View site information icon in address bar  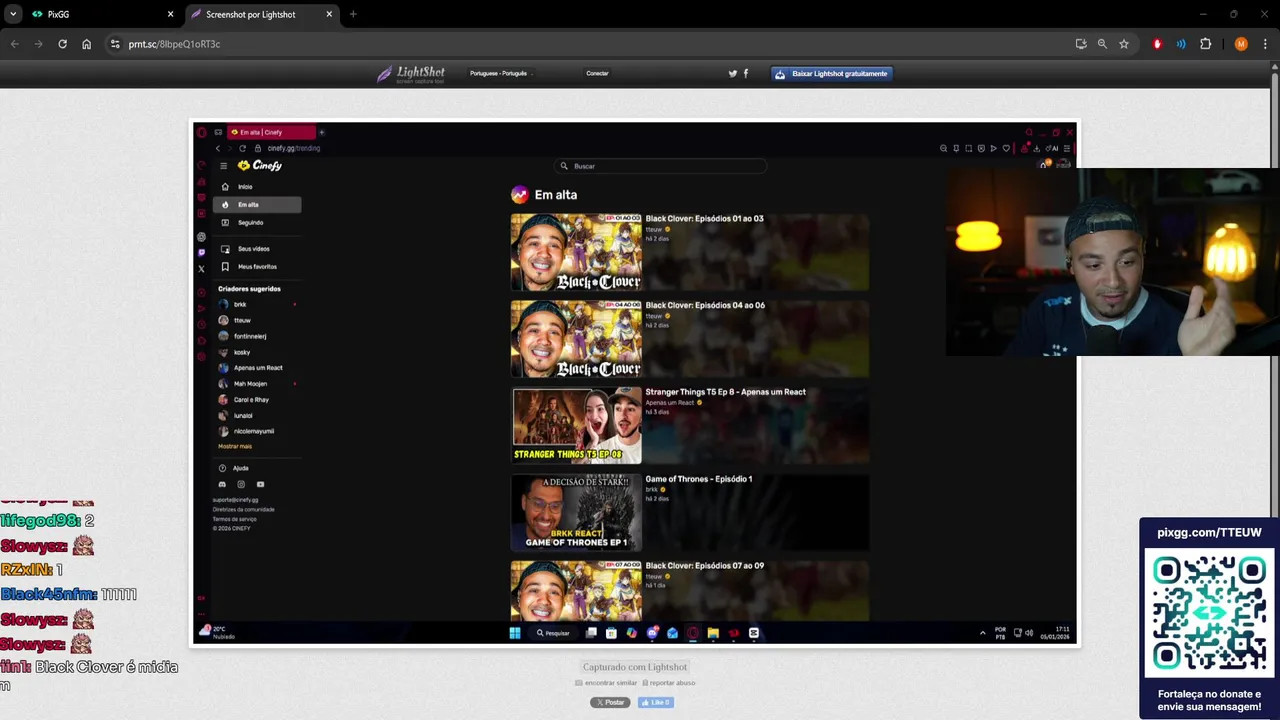coord(115,44)
